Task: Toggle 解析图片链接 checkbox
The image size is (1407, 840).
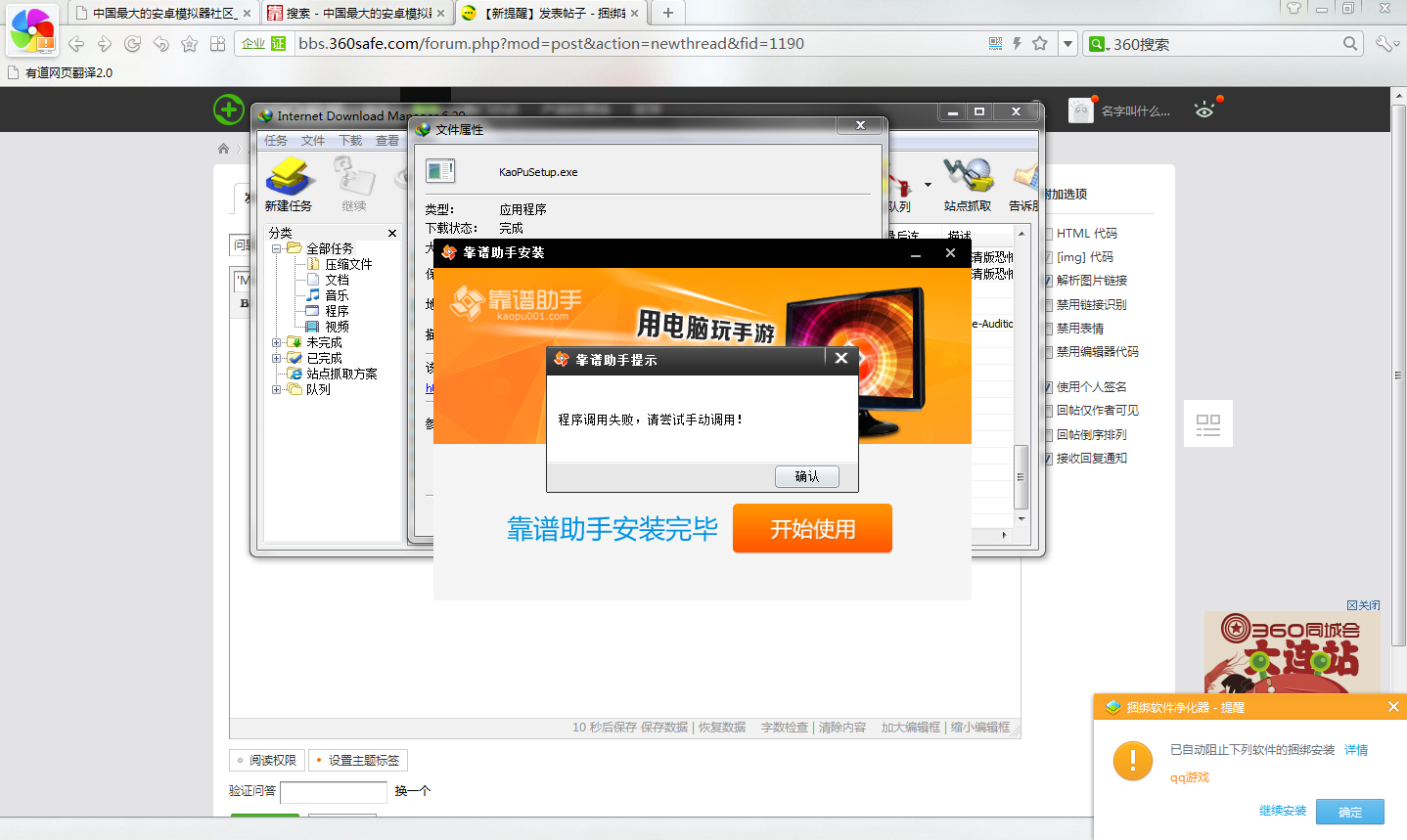Action: (x=1048, y=281)
